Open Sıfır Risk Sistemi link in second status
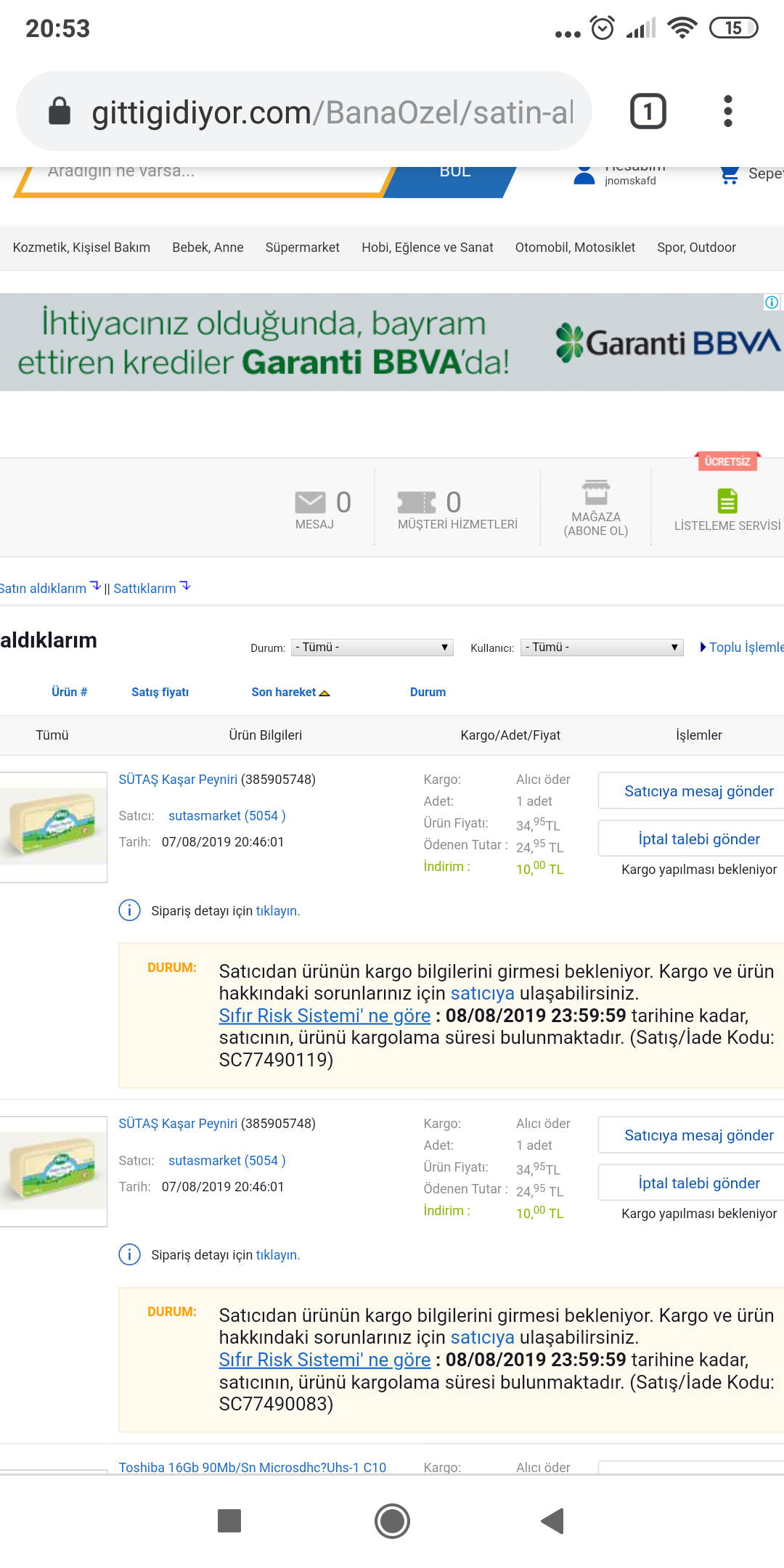Image resolution: width=784 pixels, height=1568 pixels. 324,1360
